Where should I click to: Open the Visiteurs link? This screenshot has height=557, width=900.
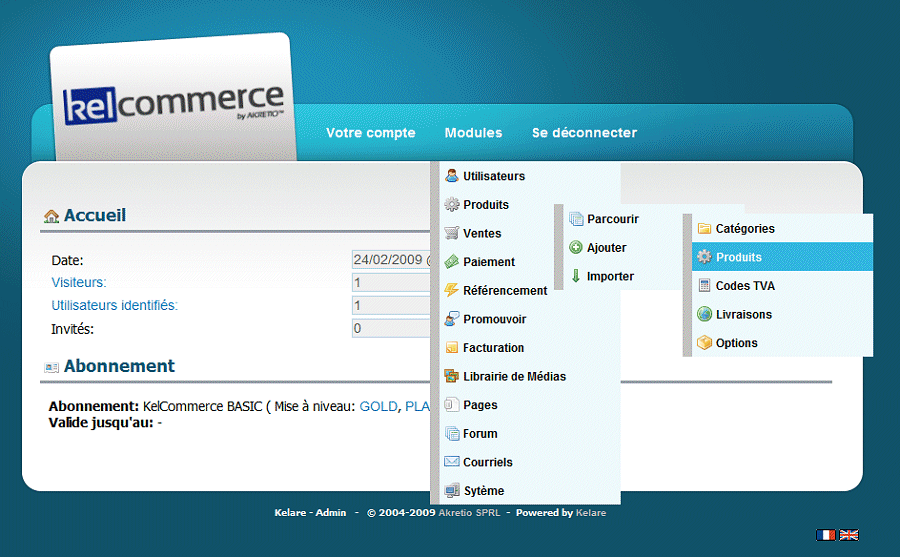(78, 283)
